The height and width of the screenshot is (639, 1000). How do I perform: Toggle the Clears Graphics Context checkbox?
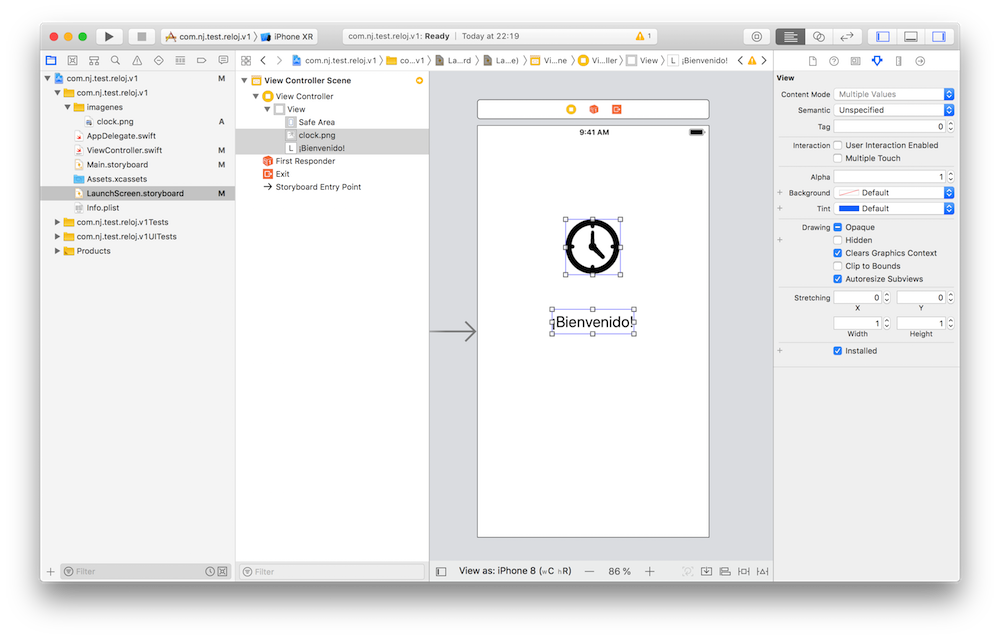coord(838,253)
